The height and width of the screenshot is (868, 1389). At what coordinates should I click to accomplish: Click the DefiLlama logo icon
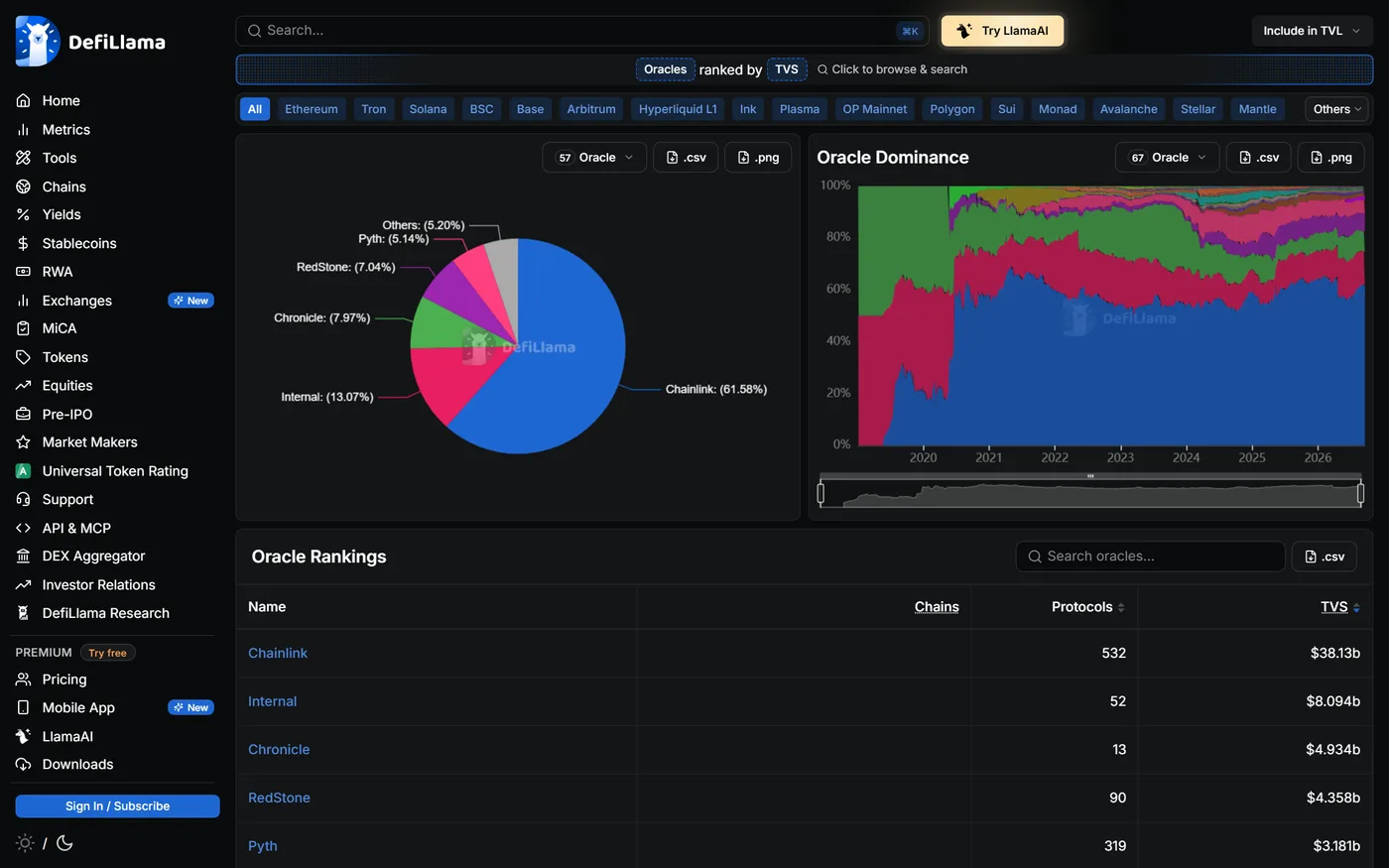(38, 42)
